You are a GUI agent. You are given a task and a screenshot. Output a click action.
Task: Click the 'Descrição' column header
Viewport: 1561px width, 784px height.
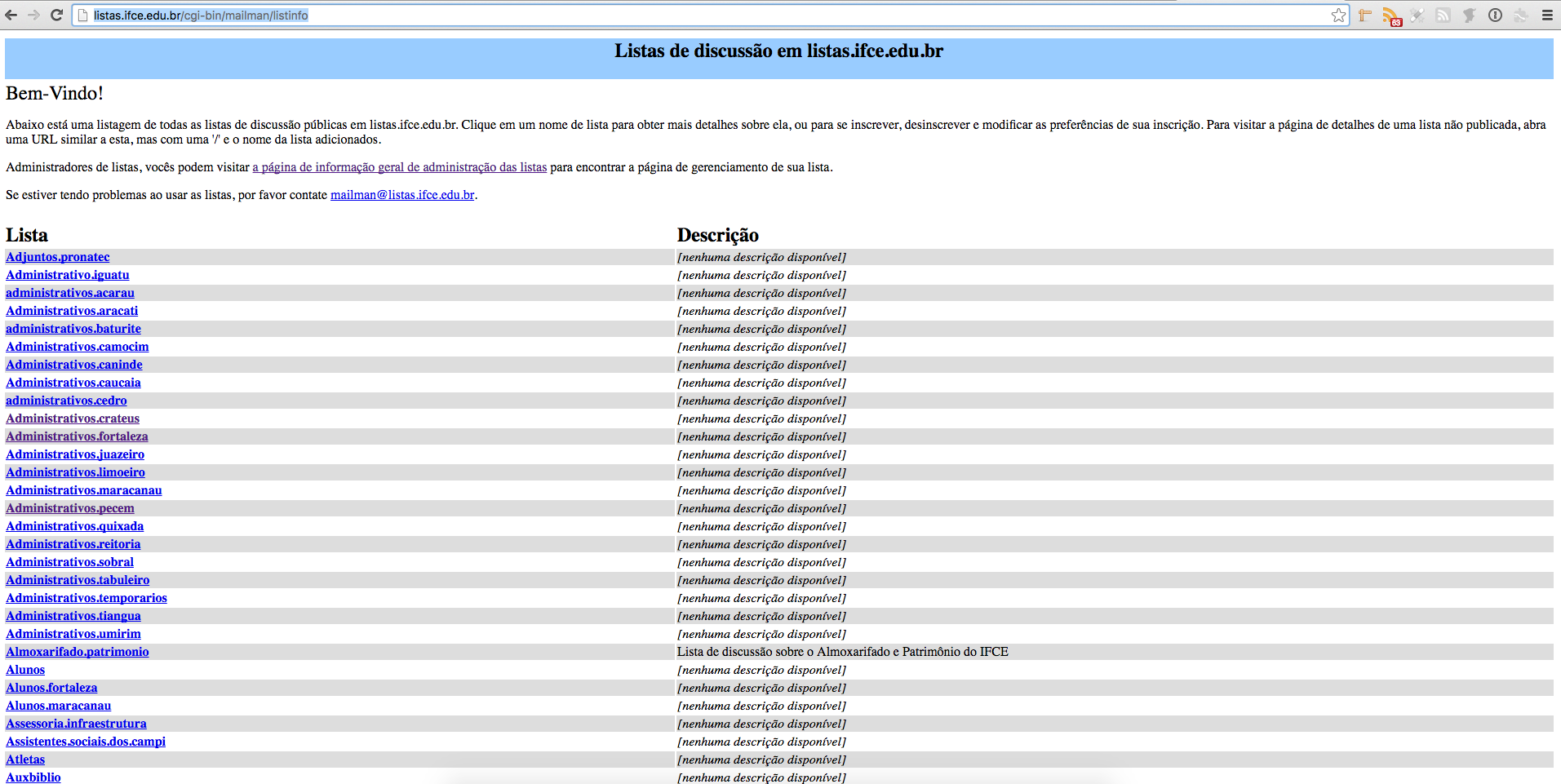[718, 235]
